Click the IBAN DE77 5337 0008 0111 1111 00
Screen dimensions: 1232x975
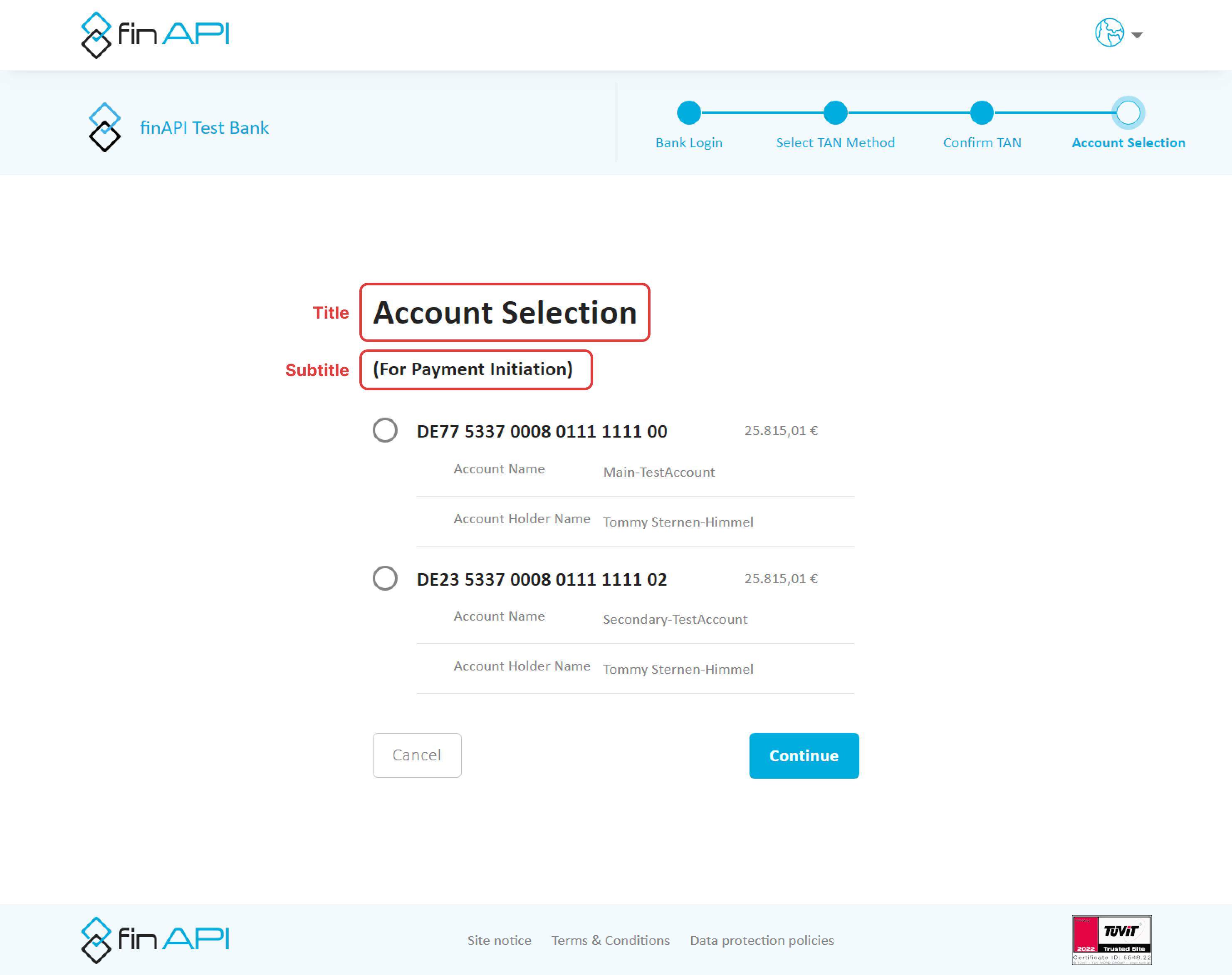pyautogui.click(x=541, y=431)
